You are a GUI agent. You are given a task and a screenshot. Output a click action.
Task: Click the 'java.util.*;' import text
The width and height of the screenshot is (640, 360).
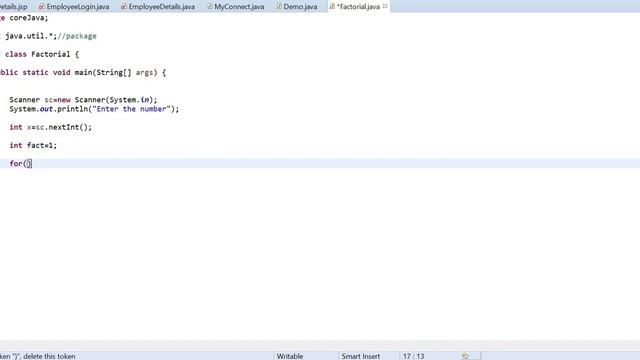tap(31, 36)
